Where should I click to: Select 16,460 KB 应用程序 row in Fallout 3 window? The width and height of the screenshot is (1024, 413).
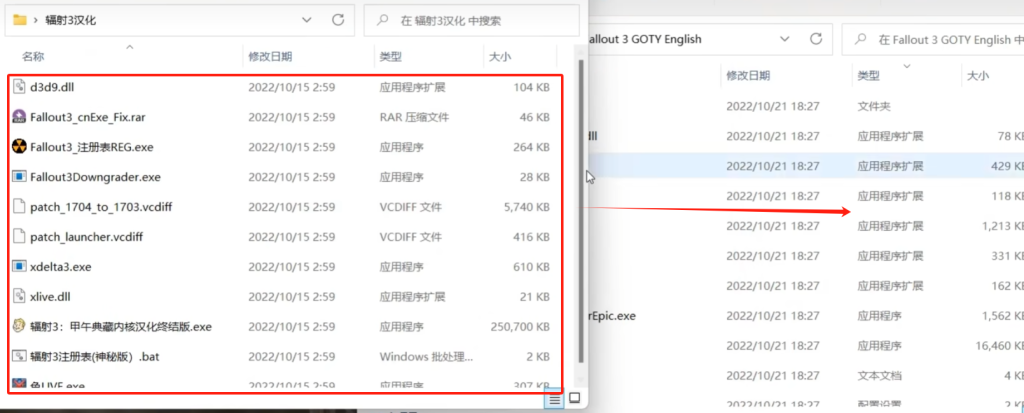(806, 346)
